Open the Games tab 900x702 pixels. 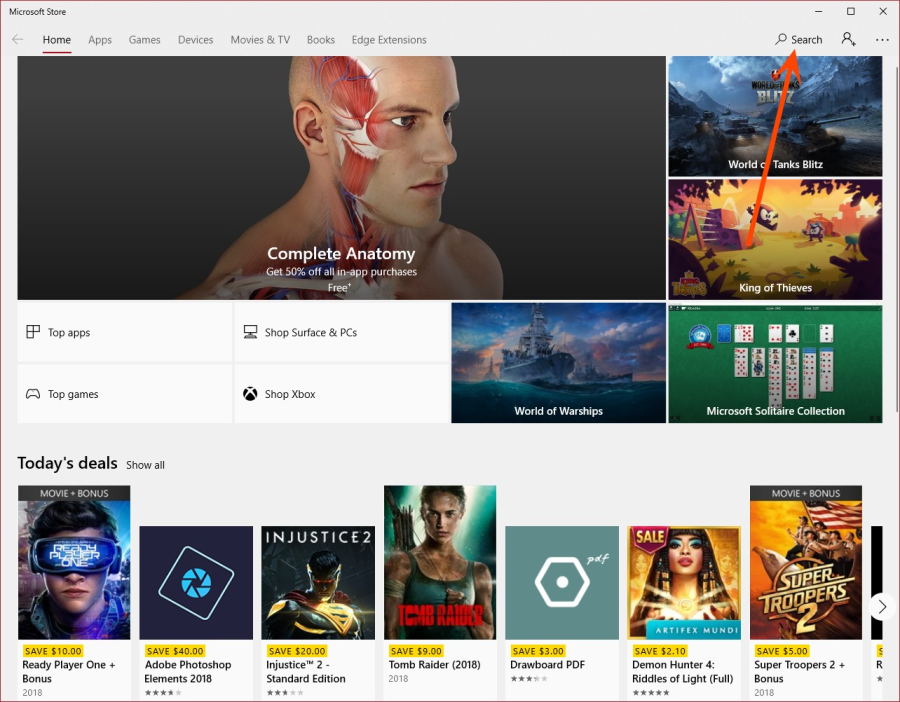(145, 40)
